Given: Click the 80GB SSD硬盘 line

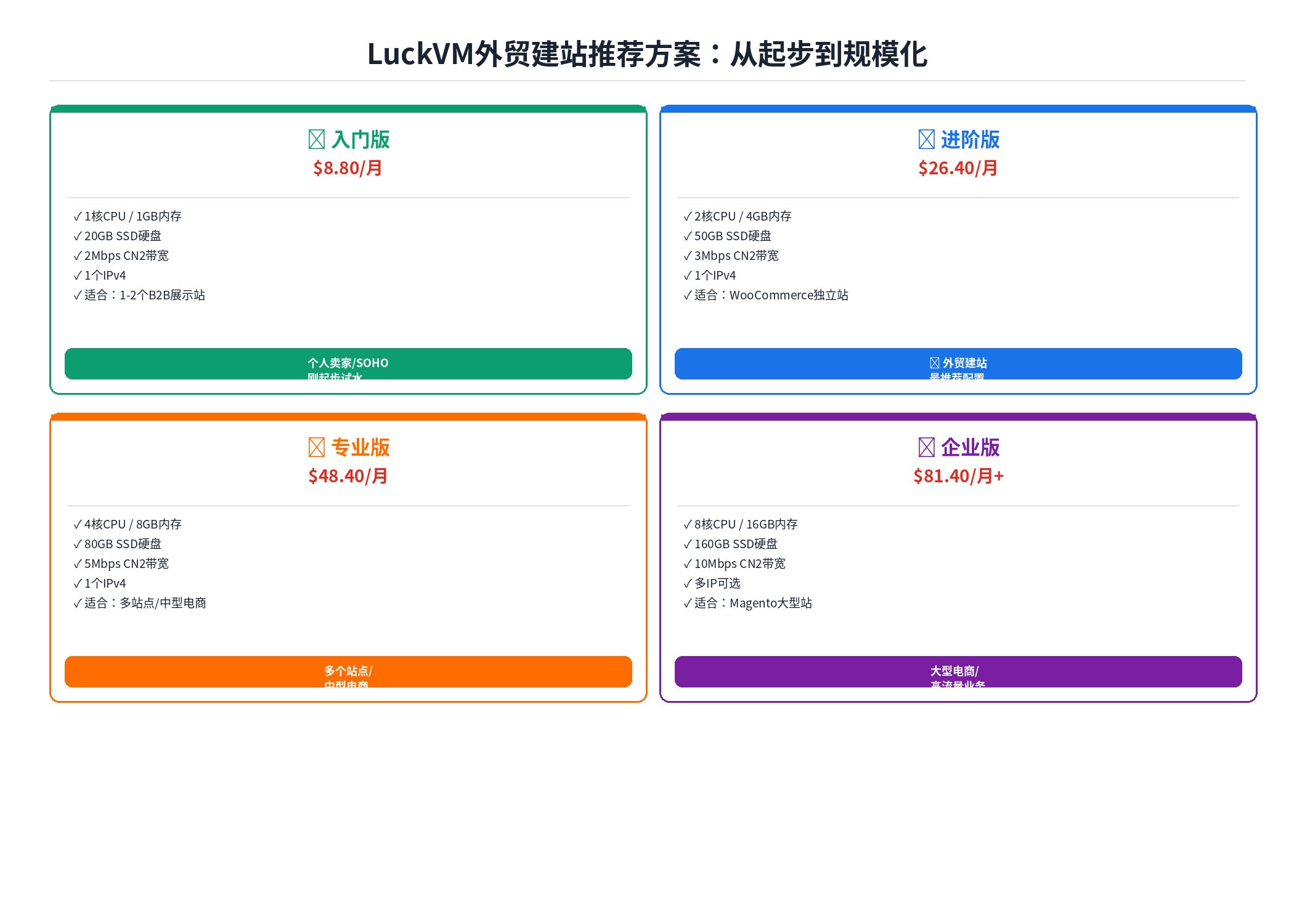Looking at the screenshot, I should (x=117, y=544).
